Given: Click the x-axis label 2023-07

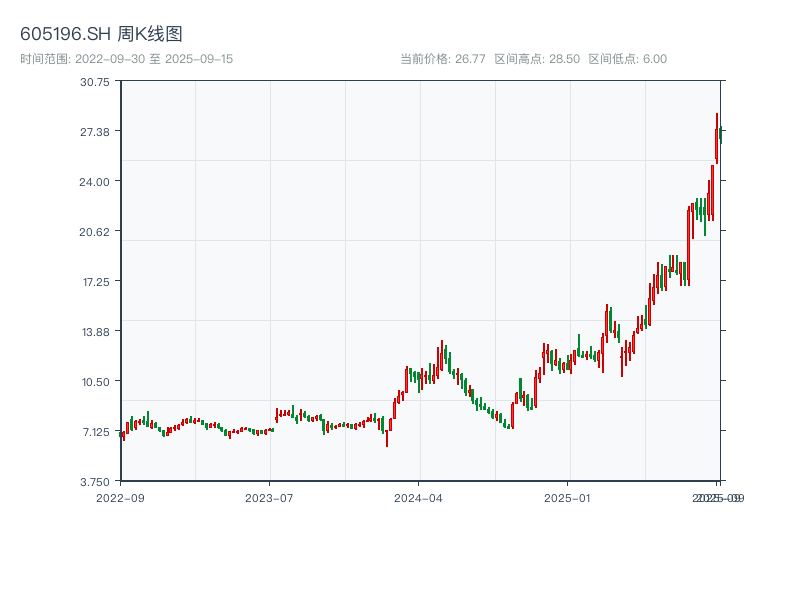Looking at the screenshot, I should [x=269, y=498].
